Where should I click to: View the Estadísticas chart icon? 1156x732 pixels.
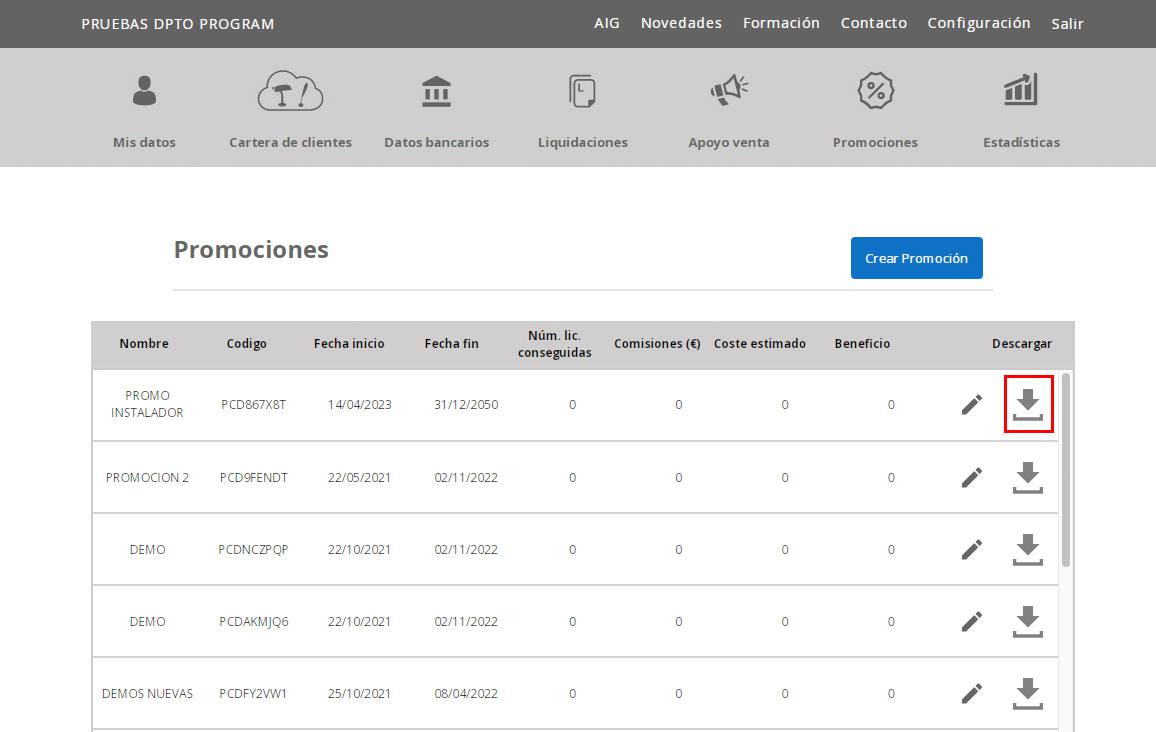(x=1021, y=91)
